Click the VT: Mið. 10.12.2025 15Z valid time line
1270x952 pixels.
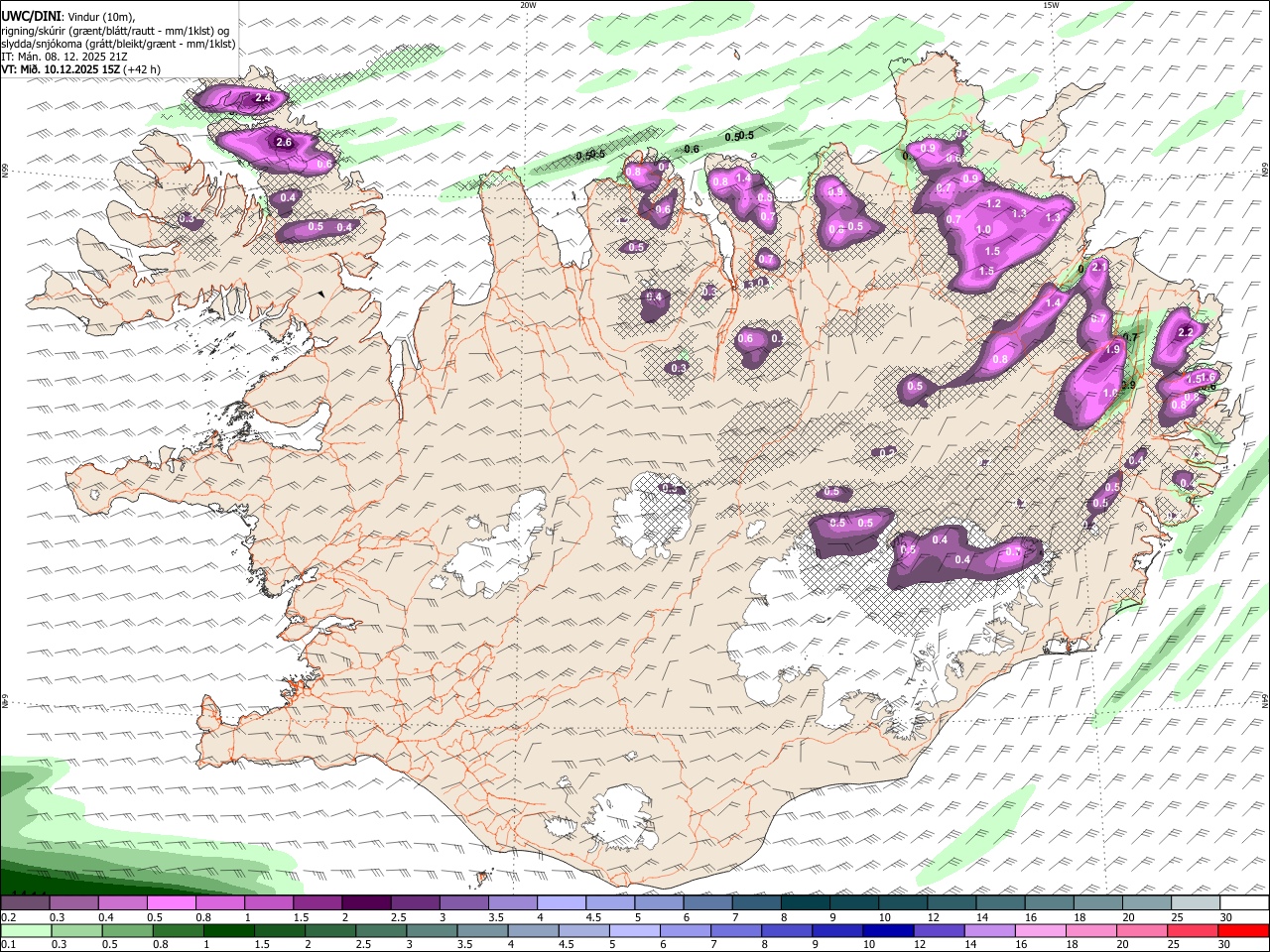[x=80, y=69]
